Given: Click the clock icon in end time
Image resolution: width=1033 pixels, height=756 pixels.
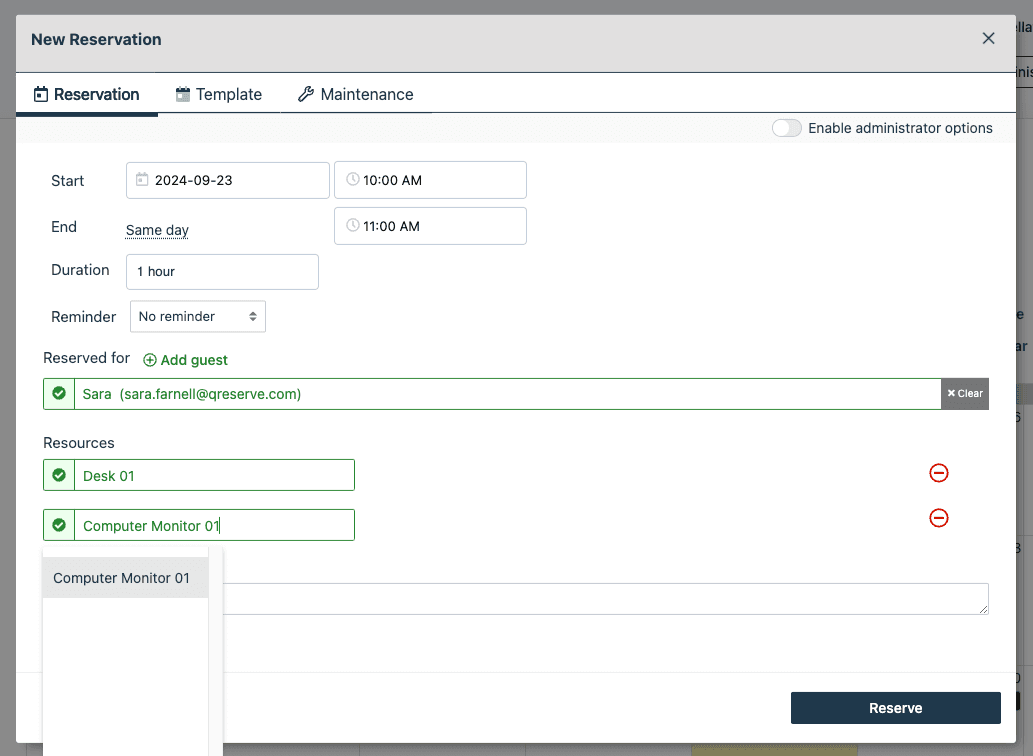Looking at the screenshot, I should coord(352,226).
